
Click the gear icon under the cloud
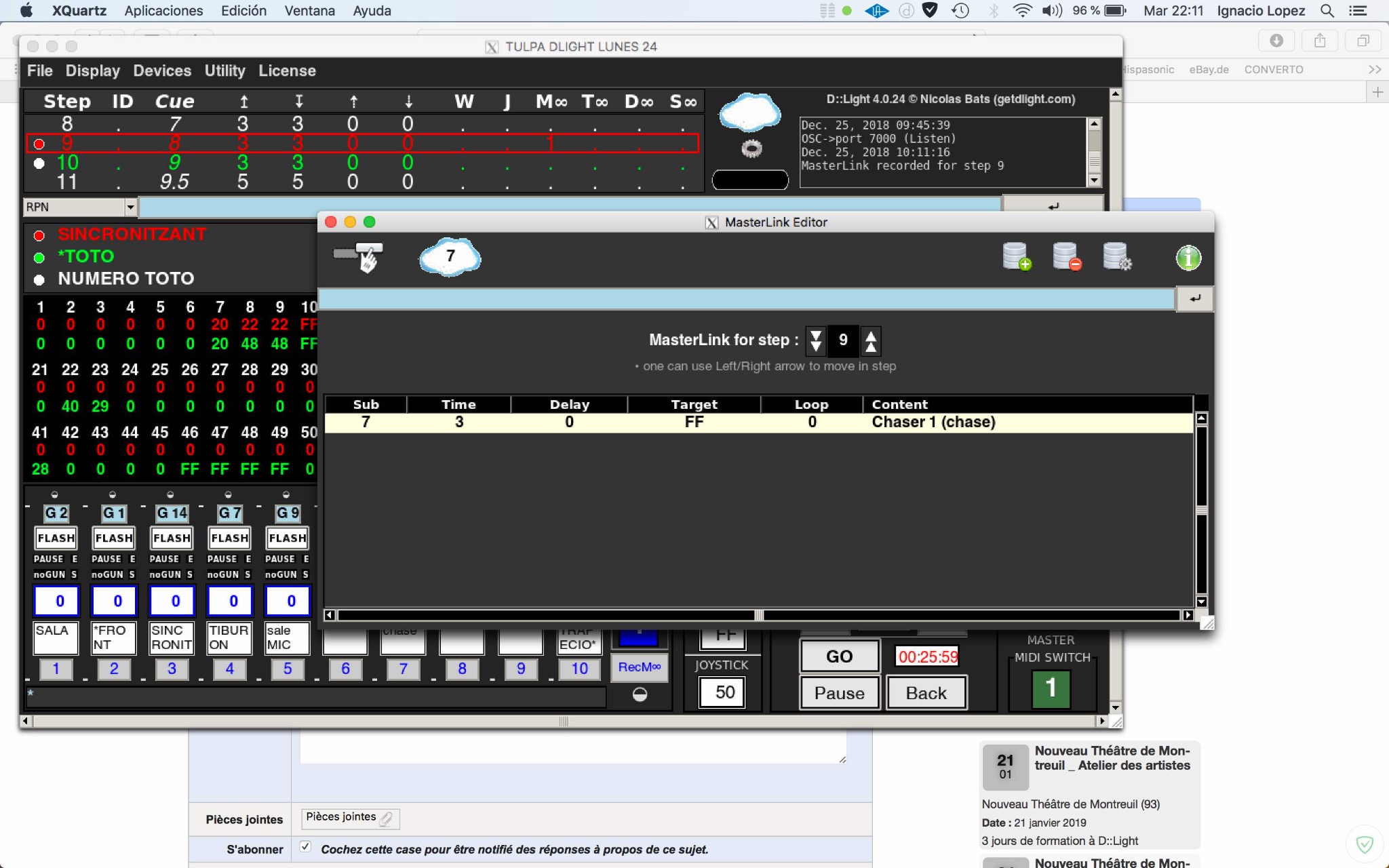tap(751, 149)
